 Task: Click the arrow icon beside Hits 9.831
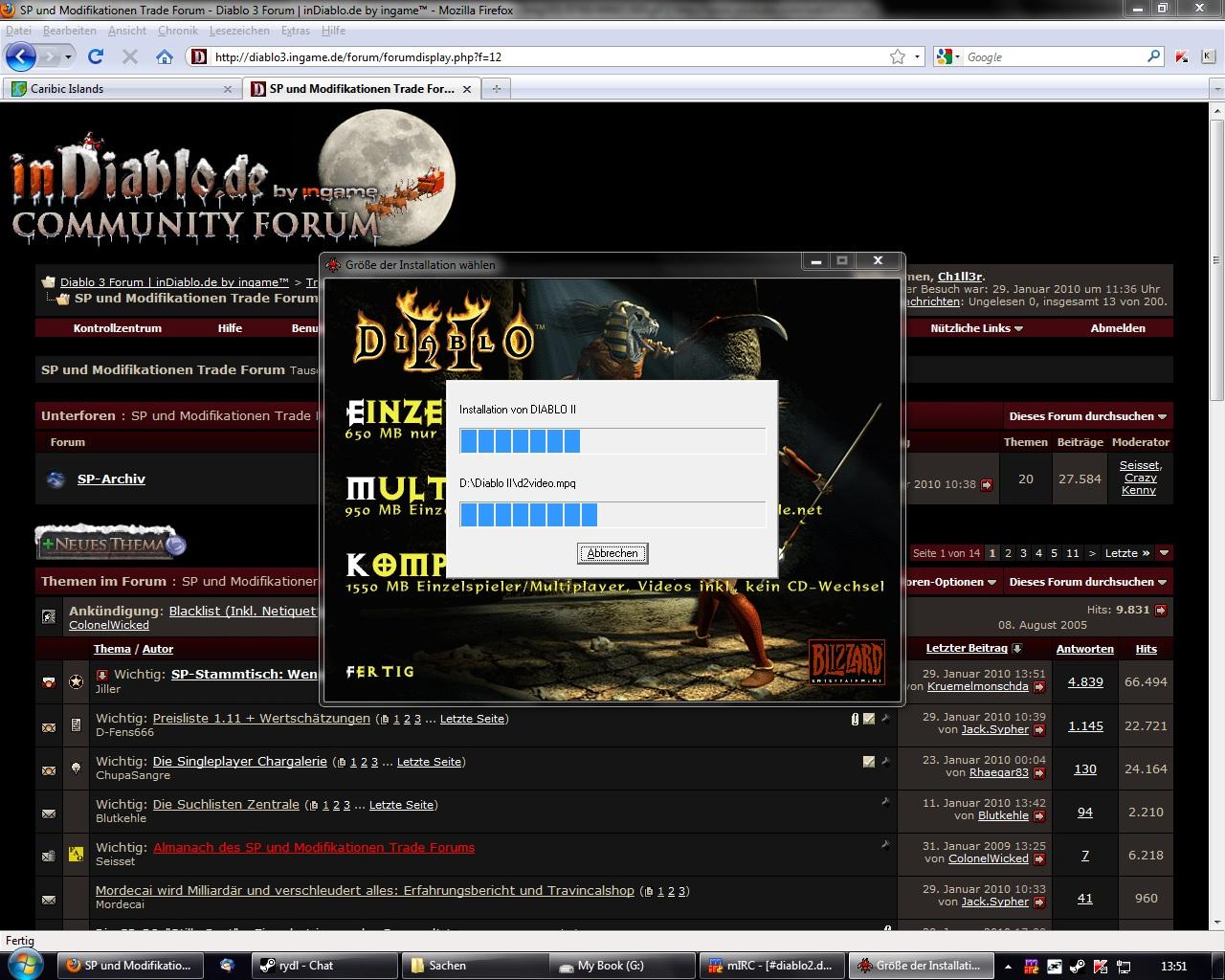click(x=1161, y=610)
